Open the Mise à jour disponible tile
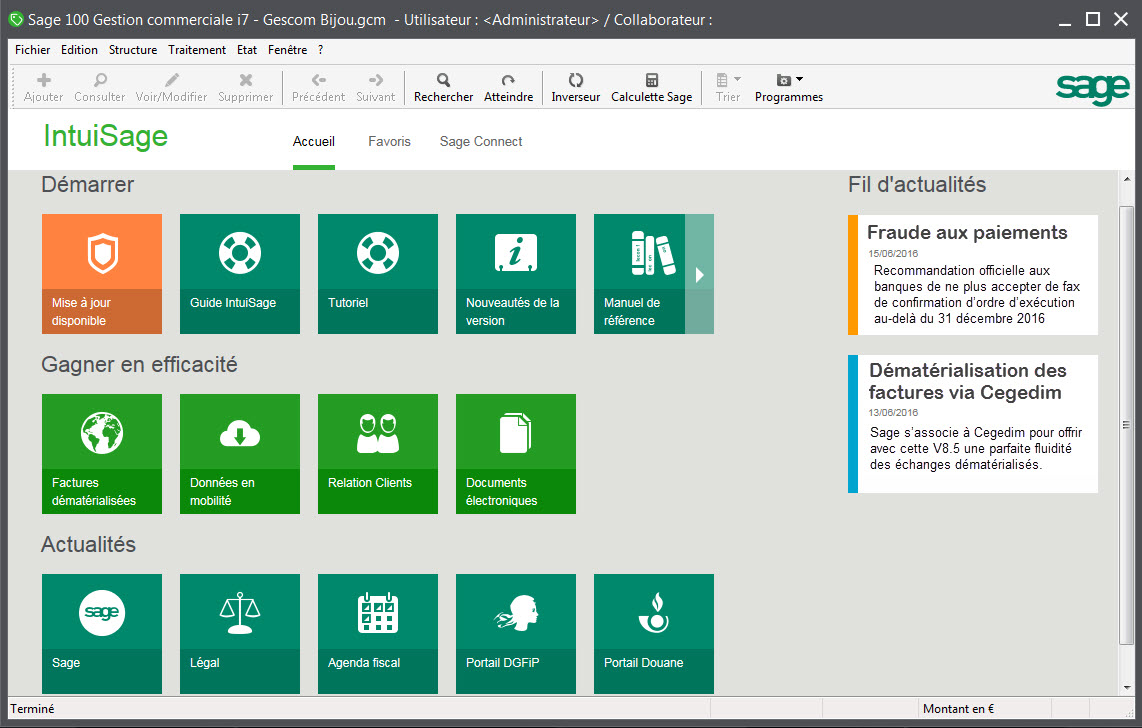Image resolution: width=1142 pixels, height=728 pixels. (101, 273)
